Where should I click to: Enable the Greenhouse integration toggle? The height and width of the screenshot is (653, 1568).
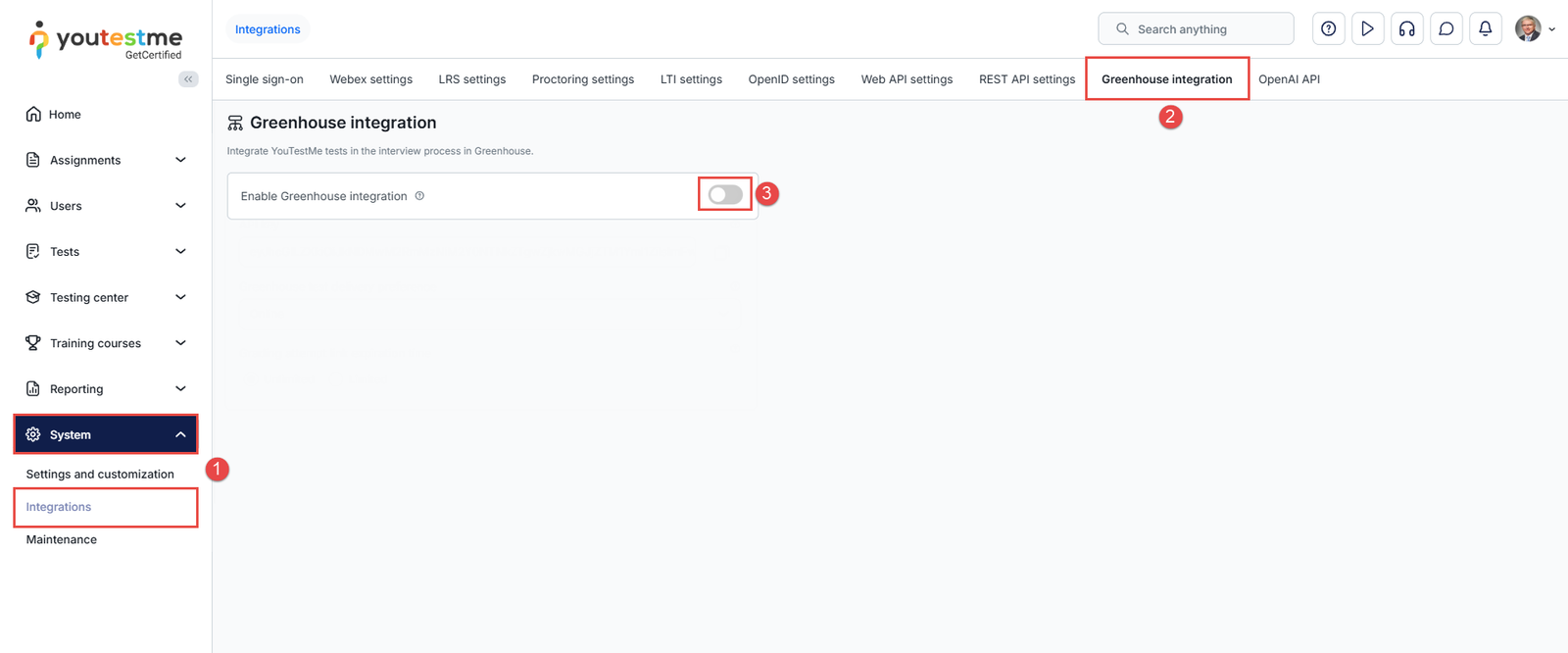725,195
